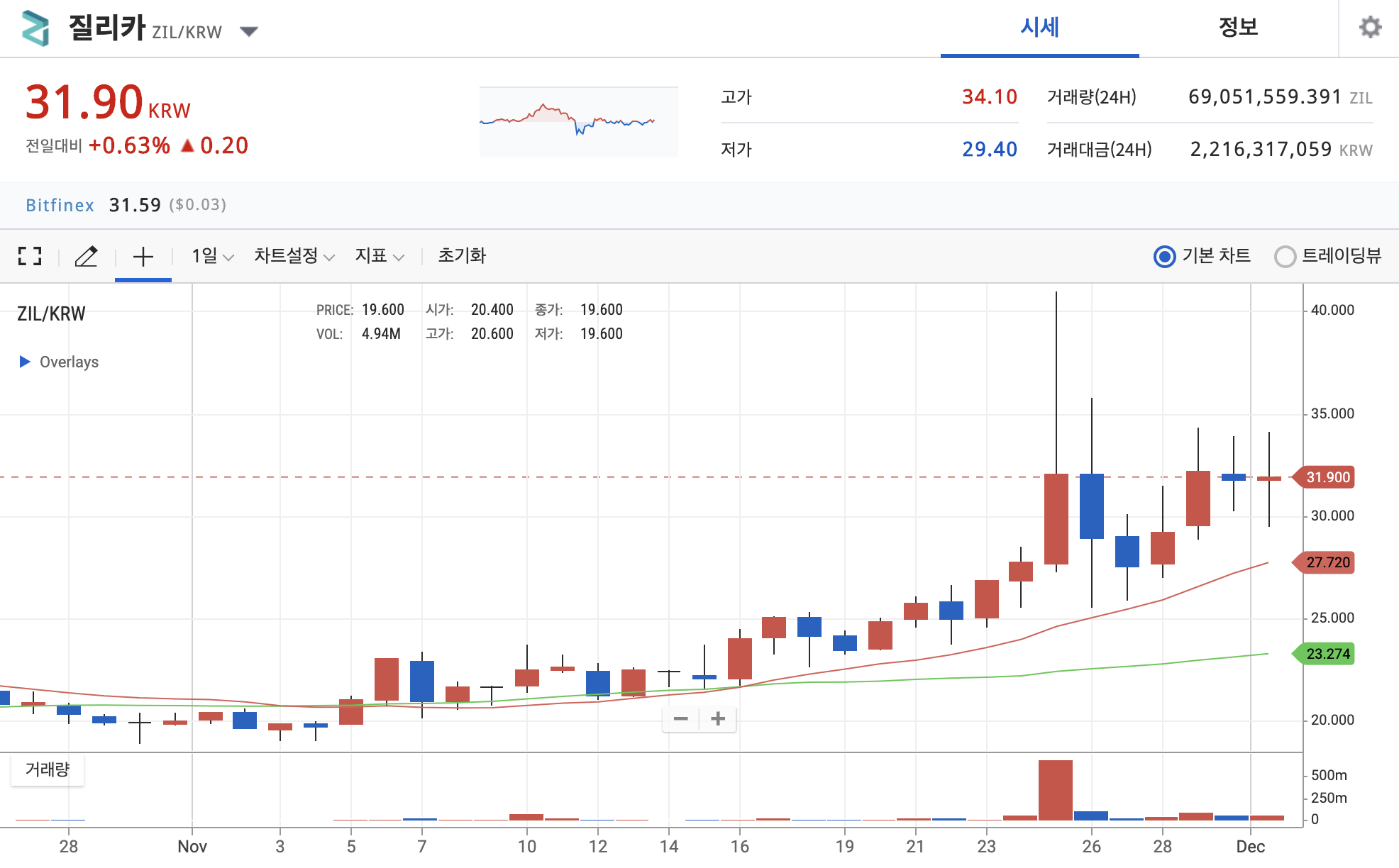Select the 기본 차트 radio button
This screenshot has width=1399, height=868.
(1164, 256)
